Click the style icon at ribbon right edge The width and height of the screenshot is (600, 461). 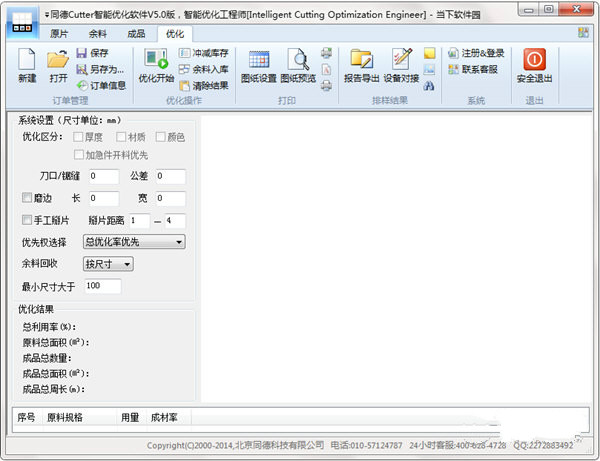[583, 33]
